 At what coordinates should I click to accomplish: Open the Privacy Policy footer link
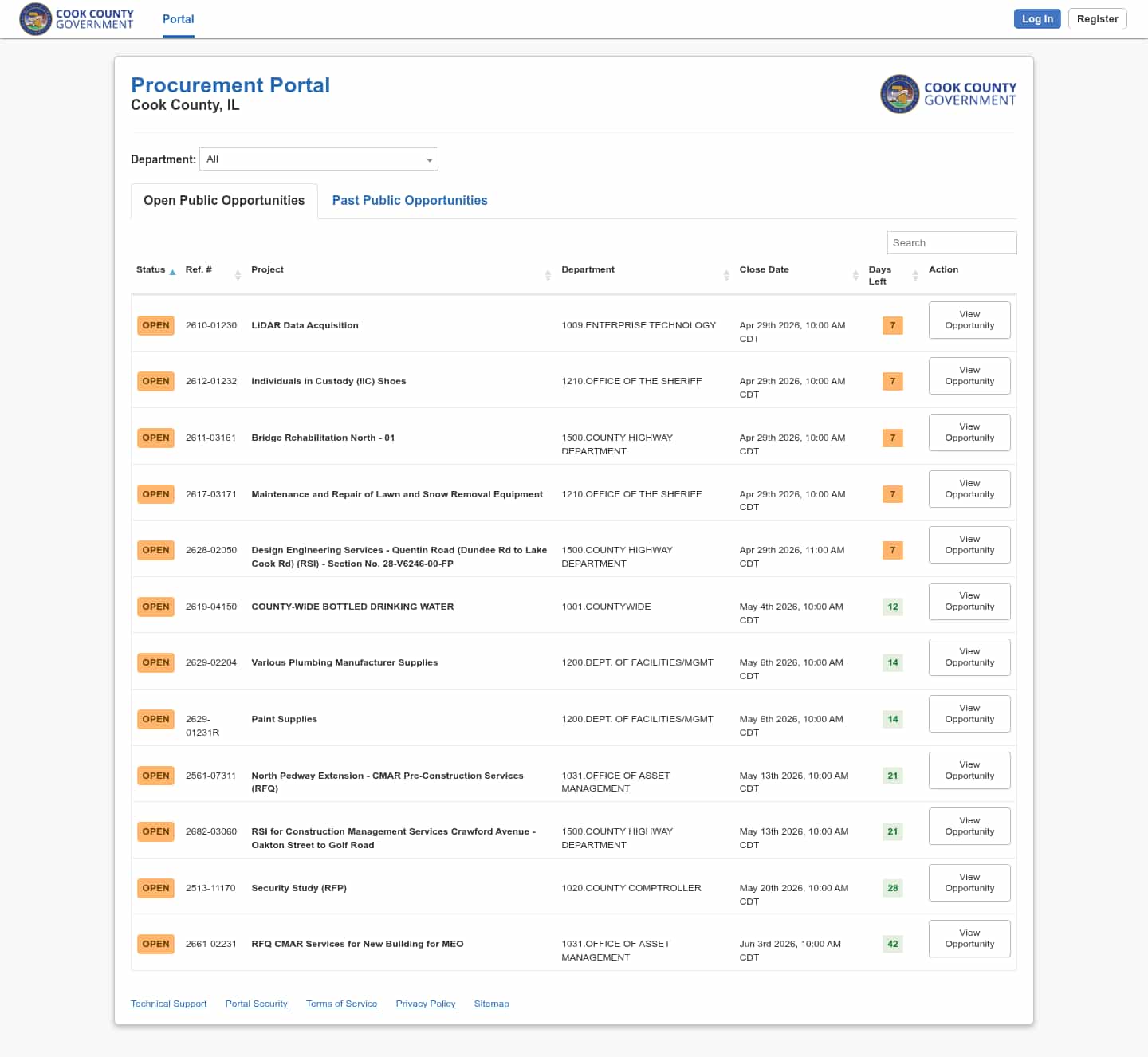[x=426, y=1004]
